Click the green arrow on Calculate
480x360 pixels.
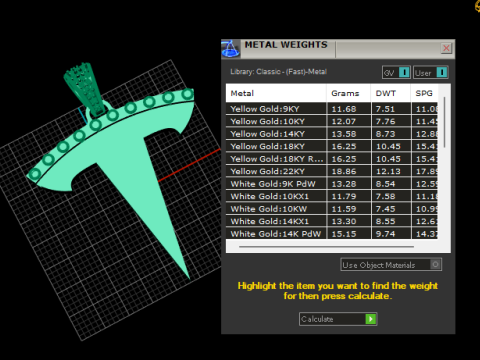(x=371, y=319)
